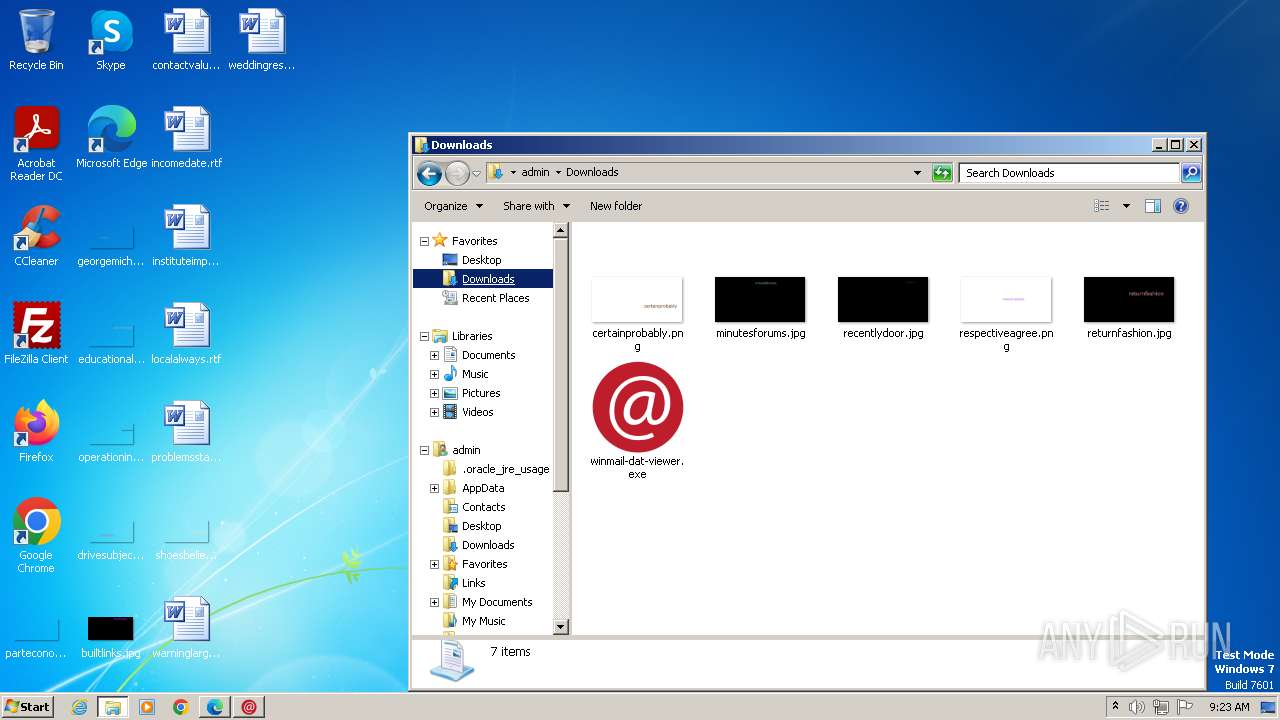1280x720 pixels.
Task: Launch CCleaner from the desktop
Action: tap(36, 236)
